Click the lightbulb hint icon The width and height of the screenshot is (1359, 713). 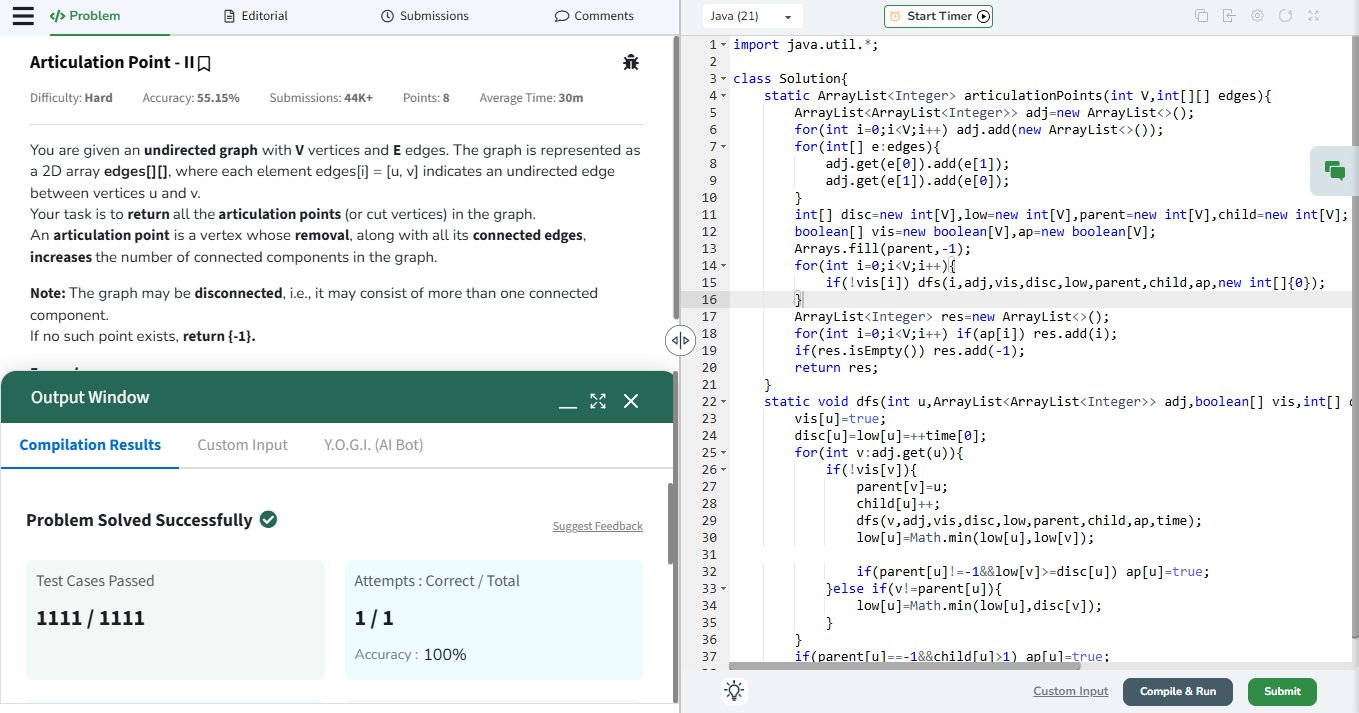click(x=735, y=691)
